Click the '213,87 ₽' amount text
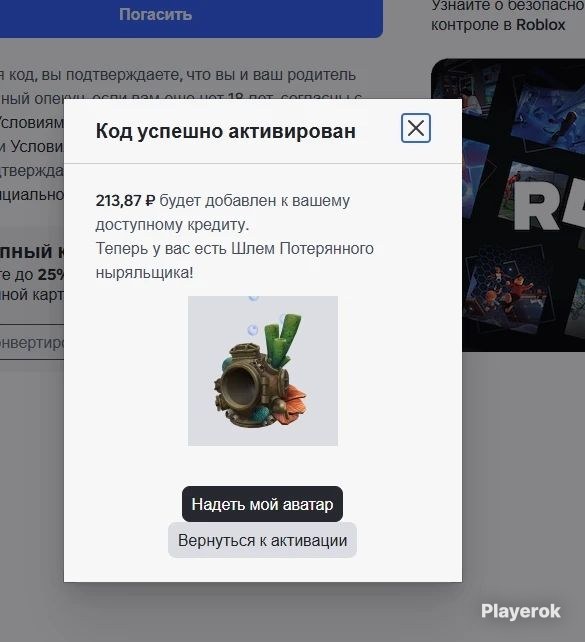This screenshot has height=642, width=585. pos(125,201)
